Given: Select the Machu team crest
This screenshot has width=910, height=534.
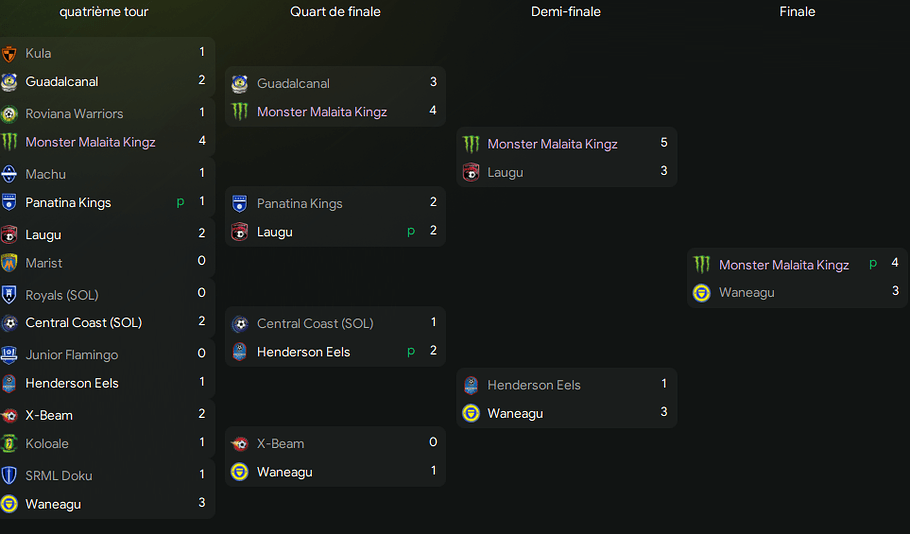Looking at the screenshot, I should coord(10,174).
